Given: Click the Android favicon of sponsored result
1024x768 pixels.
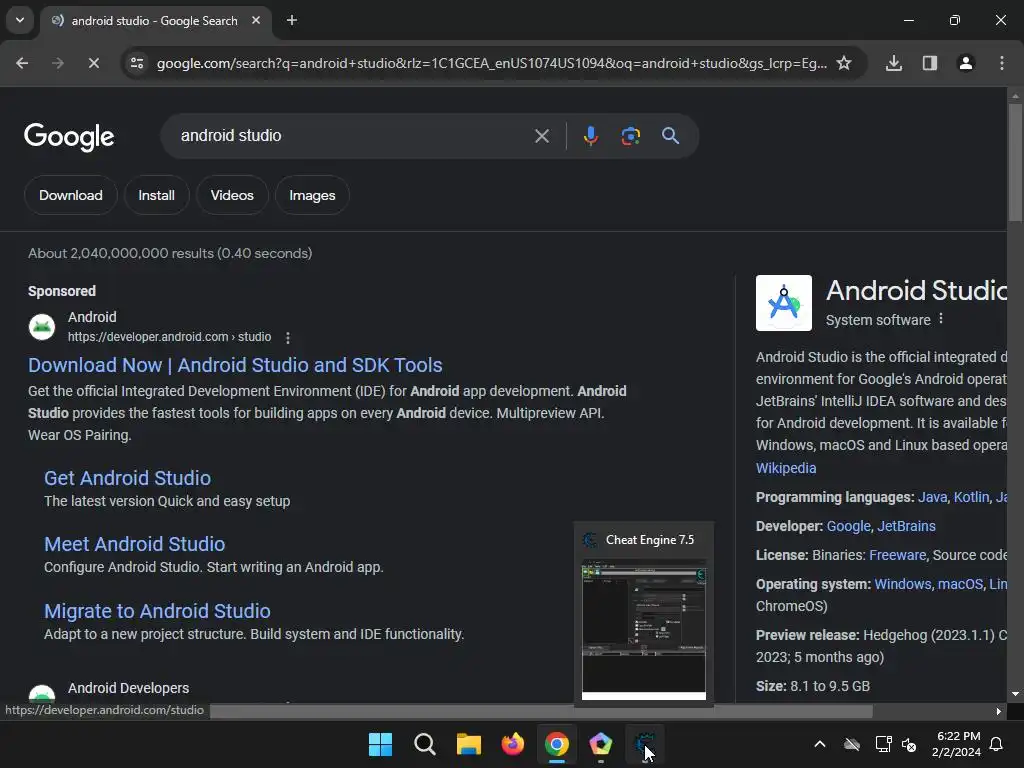Looking at the screenshot, I should coord(42,327).
